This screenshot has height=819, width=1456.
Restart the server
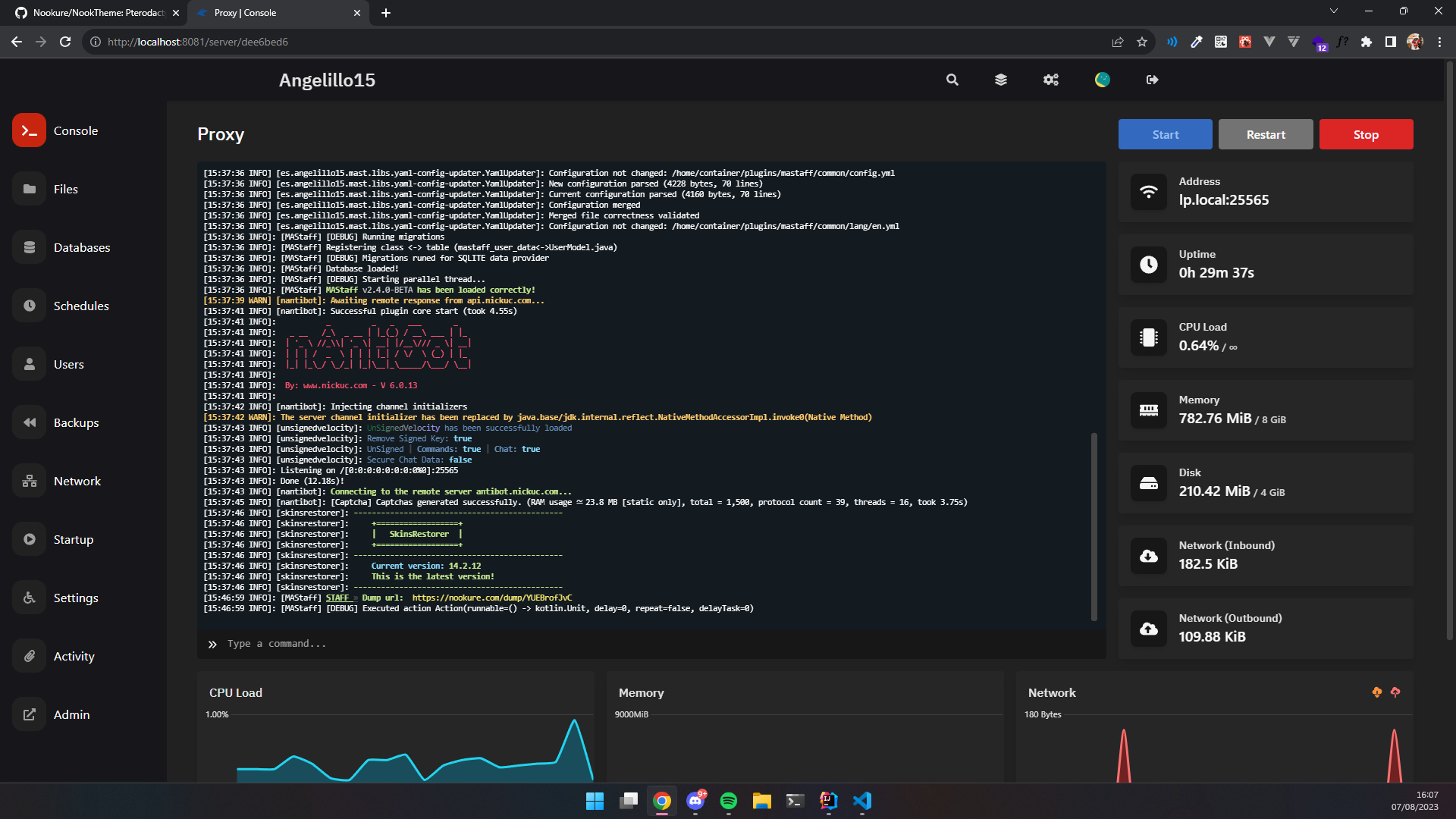click(x=1265, y=133)
